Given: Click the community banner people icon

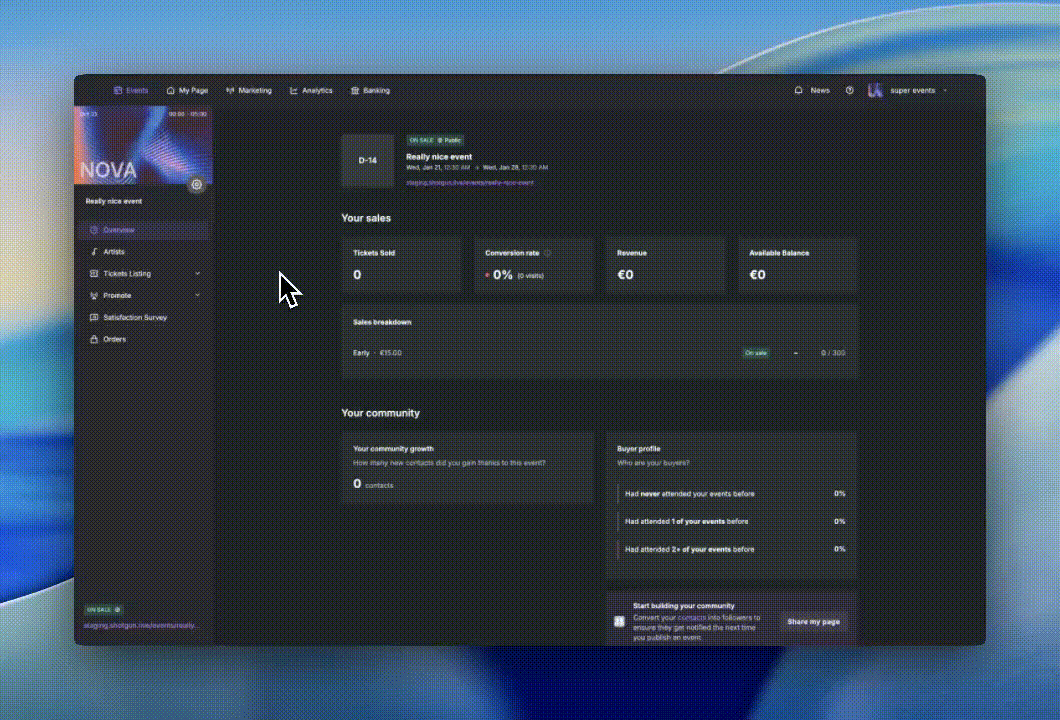Looking at the screenshot, I should coord(619,621).
